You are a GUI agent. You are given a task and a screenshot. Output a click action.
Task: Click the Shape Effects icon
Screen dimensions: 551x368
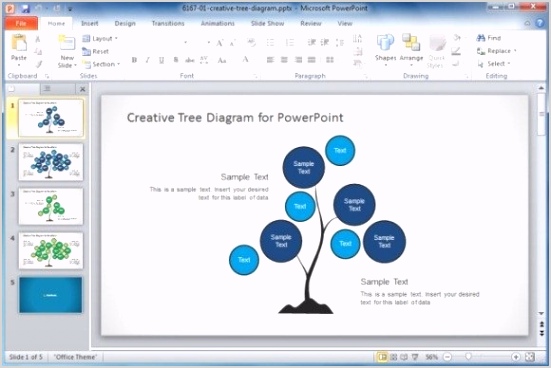456,64
